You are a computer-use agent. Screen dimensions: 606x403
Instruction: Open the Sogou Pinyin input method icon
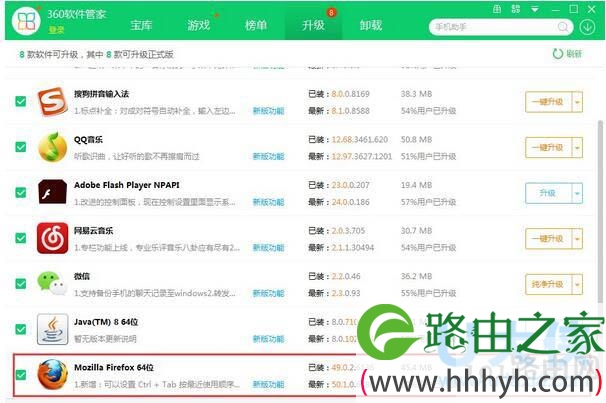[x=53, y=101]
